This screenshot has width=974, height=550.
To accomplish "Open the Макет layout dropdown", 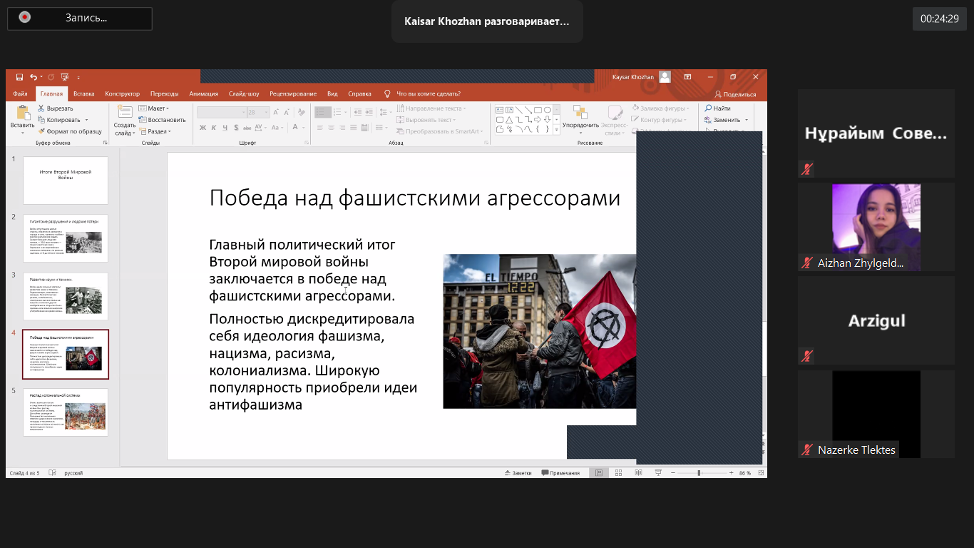I will (x=154, y=108).
